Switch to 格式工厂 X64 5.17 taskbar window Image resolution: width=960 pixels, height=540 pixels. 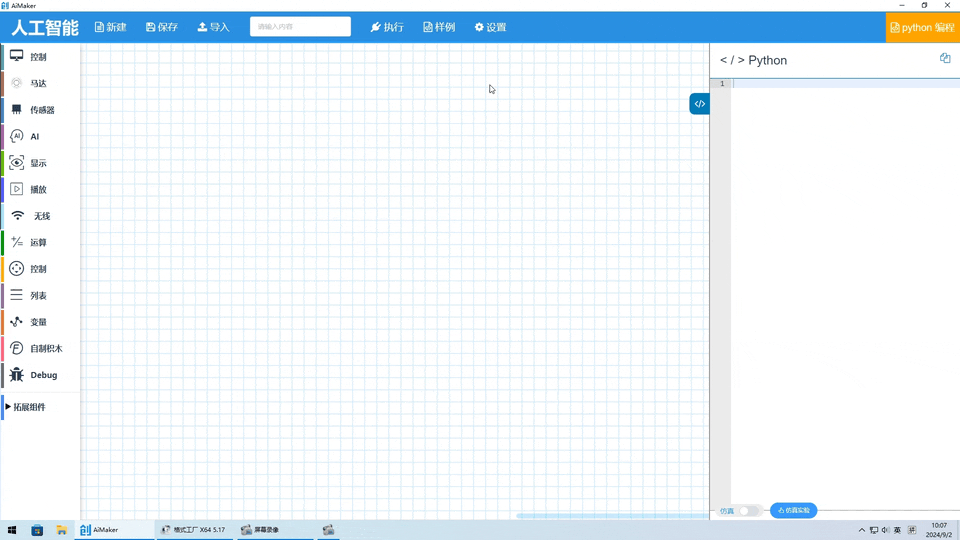(x=194, y=530)
